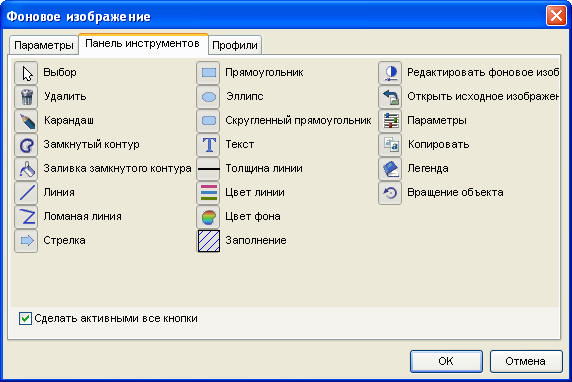572x382 pixels.
Task: Click Открыть исходное изображение icon
Action: coord(390,97)
